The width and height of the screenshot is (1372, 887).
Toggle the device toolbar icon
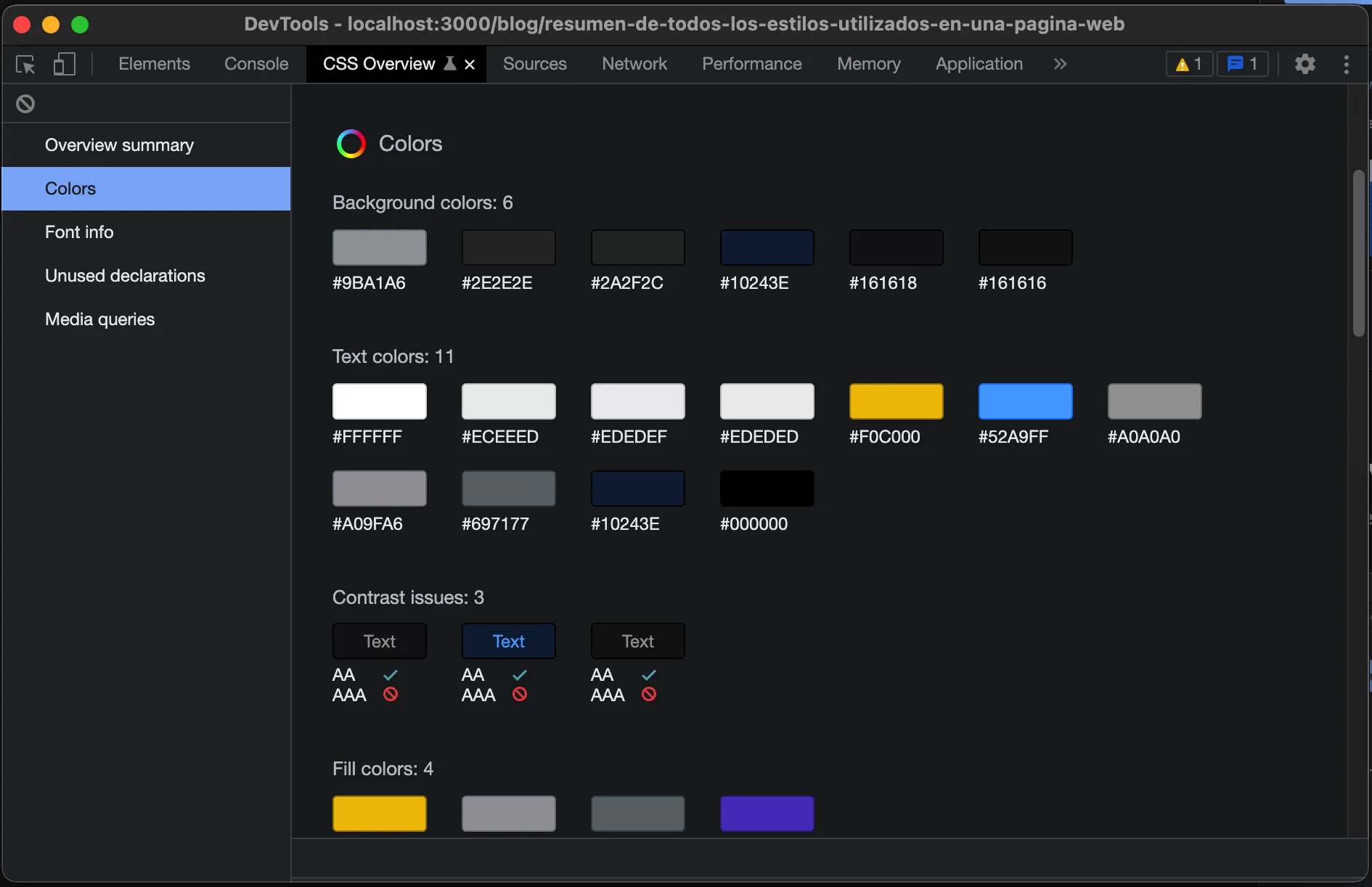64,64
